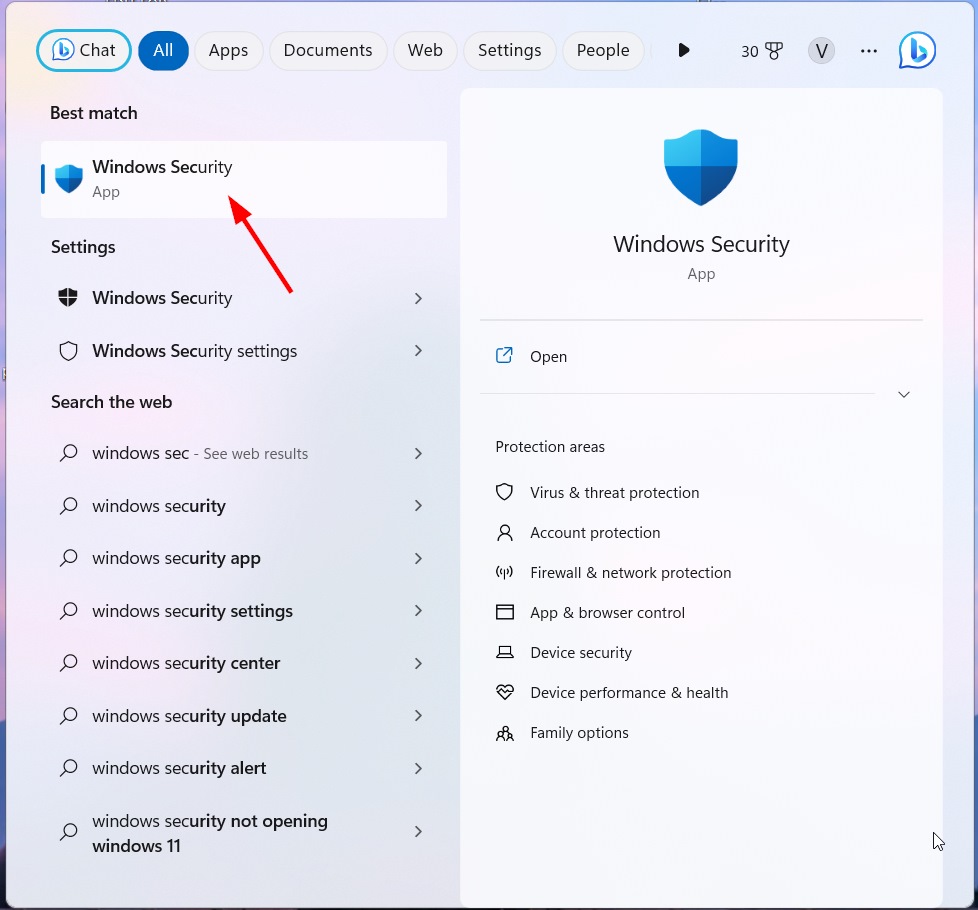Expand chevron for 'windows security center'

[x=419, y=663]
